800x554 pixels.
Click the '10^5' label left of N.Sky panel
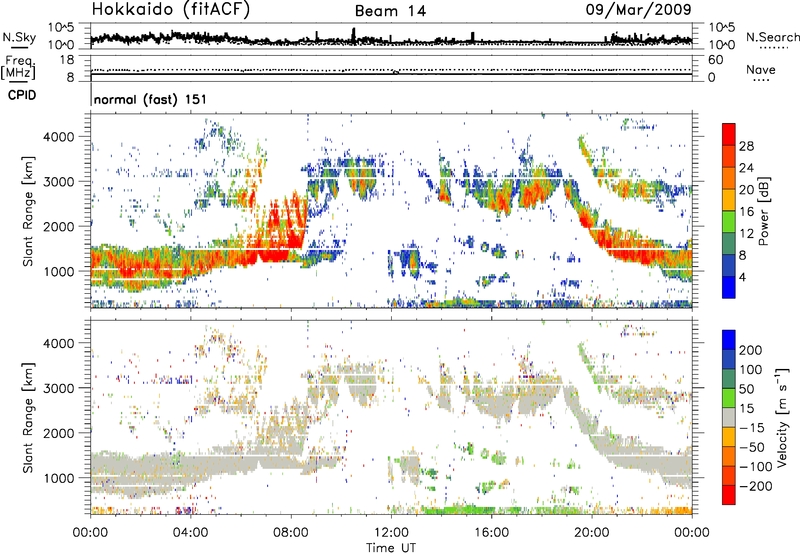[x=61, y=27]
